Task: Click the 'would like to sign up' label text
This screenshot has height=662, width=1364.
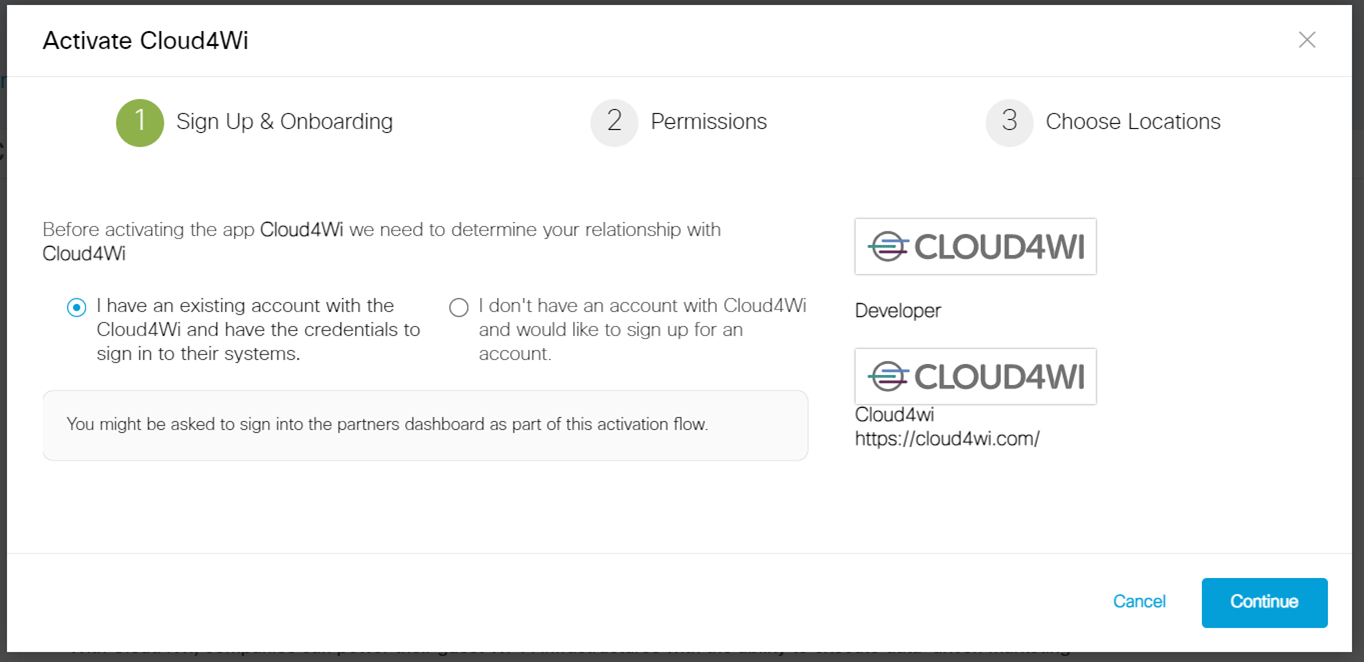Action: 642,329
